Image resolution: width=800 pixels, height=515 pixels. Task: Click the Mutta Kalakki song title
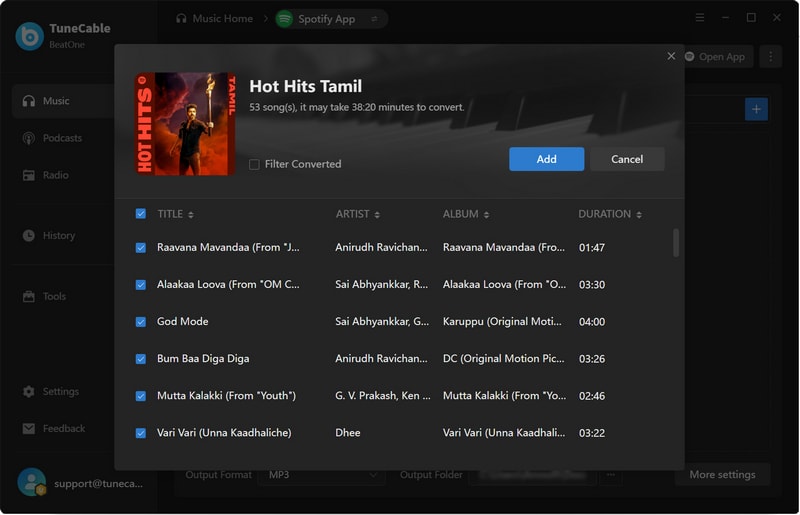(227, 396)
